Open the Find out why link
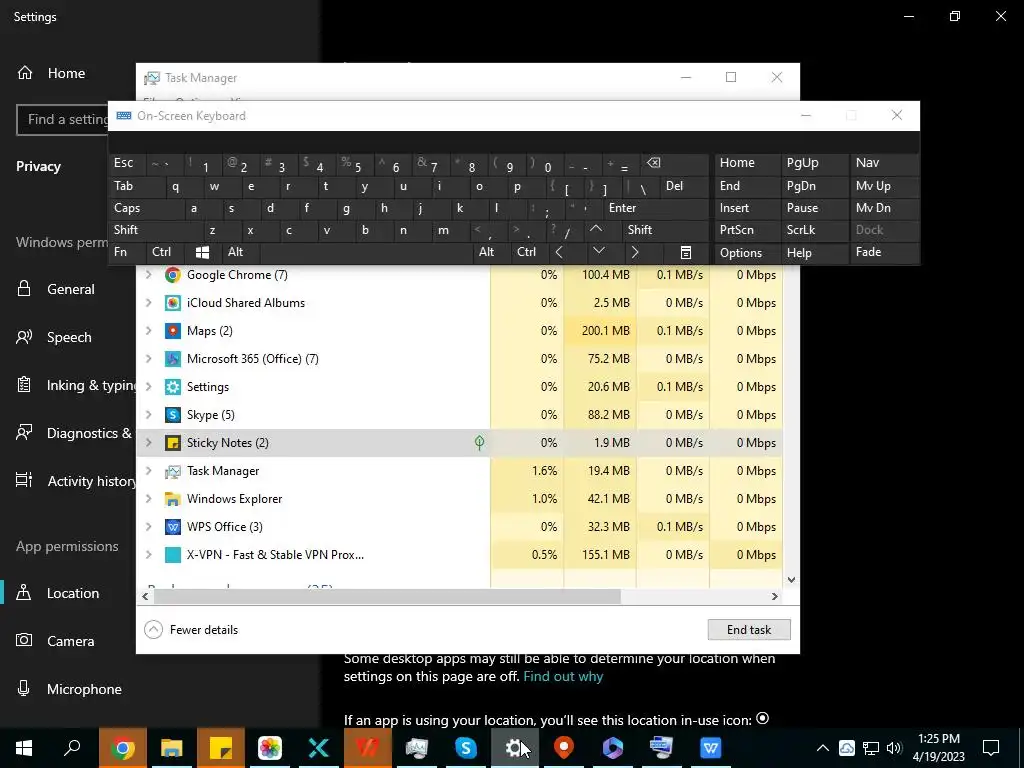1024x768 pixels. click(563, 677)
